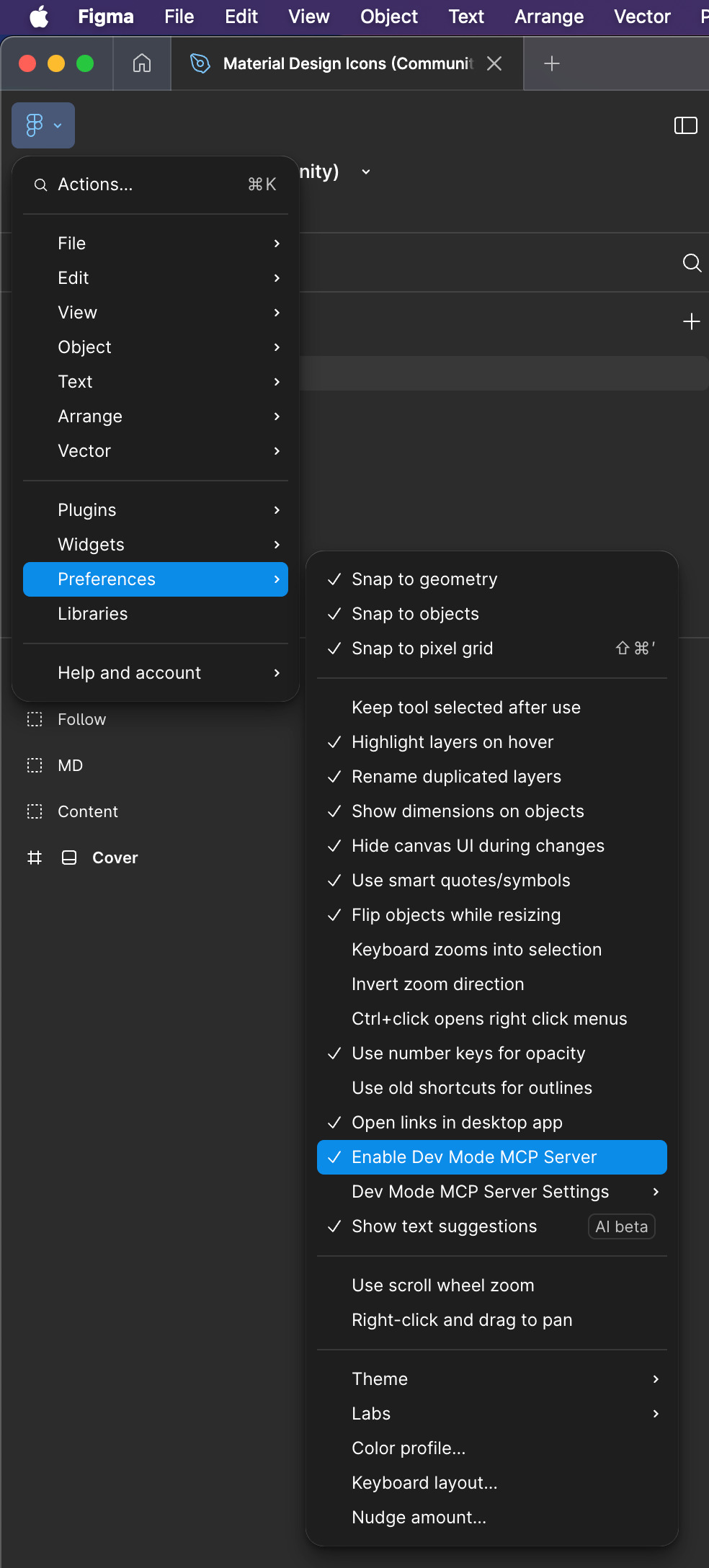The image size is (709, 1568).
Task: Toggle Rename duplicated layers
Action: pos(492,777)
